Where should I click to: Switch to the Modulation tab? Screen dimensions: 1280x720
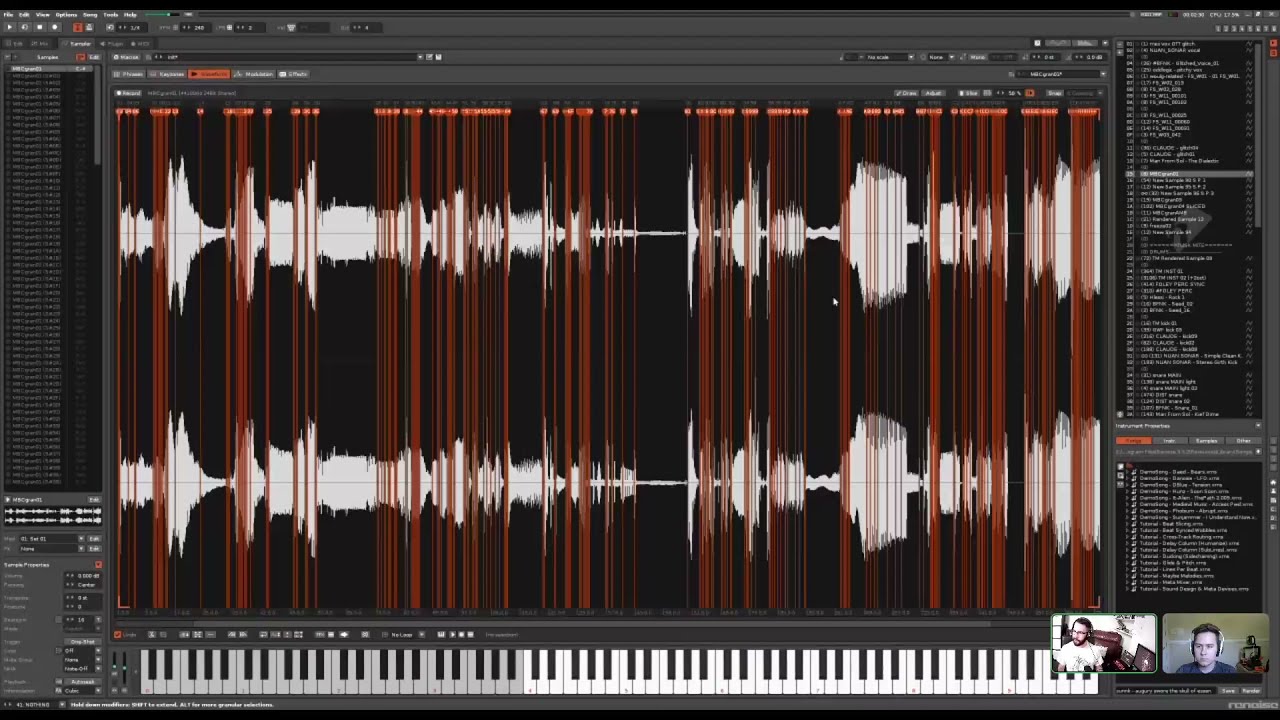254,74
